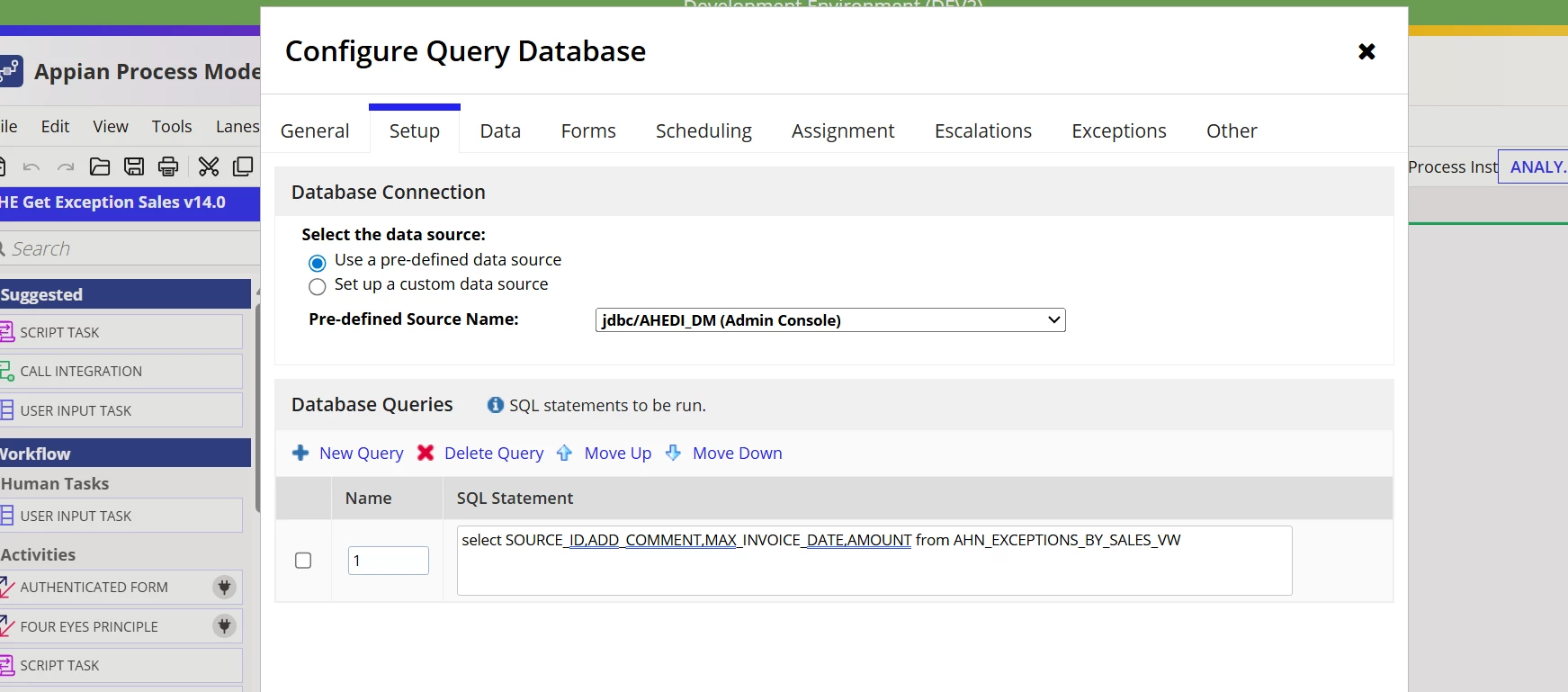Screen dimensions: 1568x692
Task: Open the Edit menu in Process Modeler
Action: [x=55, y=127]
